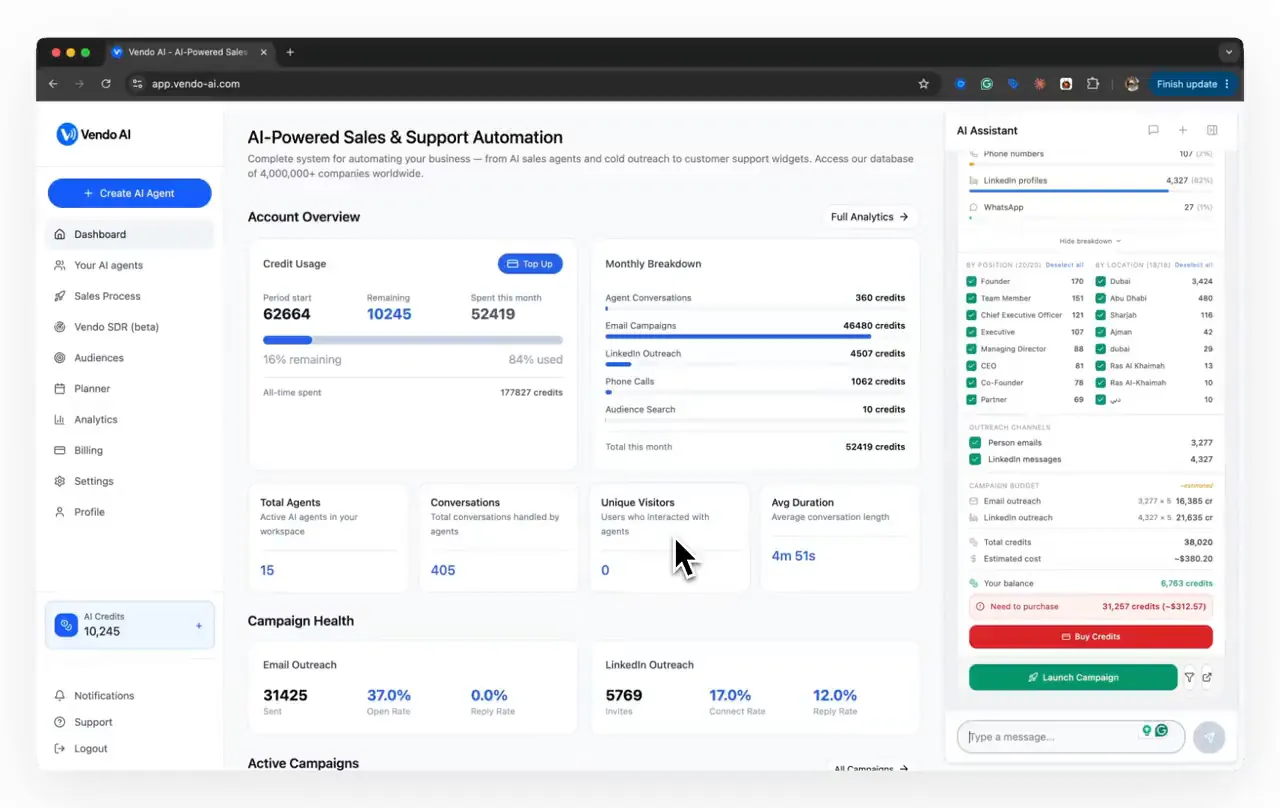Screen dimensions: 1280x808
Task: Disable the LinkedIn messages outreach channel
Action: [975, 459]
